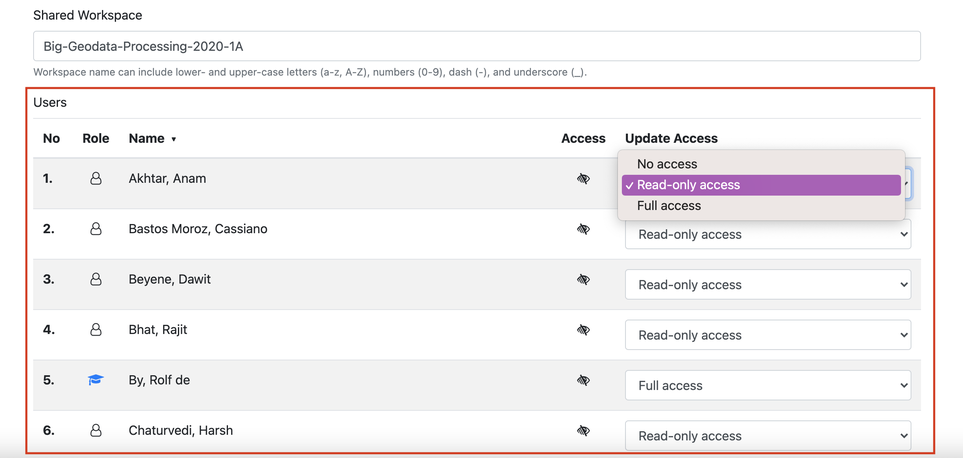Click the user icon beside Chaturvedi, Harsh
The image size is (963, 458).
click(96, 431)
